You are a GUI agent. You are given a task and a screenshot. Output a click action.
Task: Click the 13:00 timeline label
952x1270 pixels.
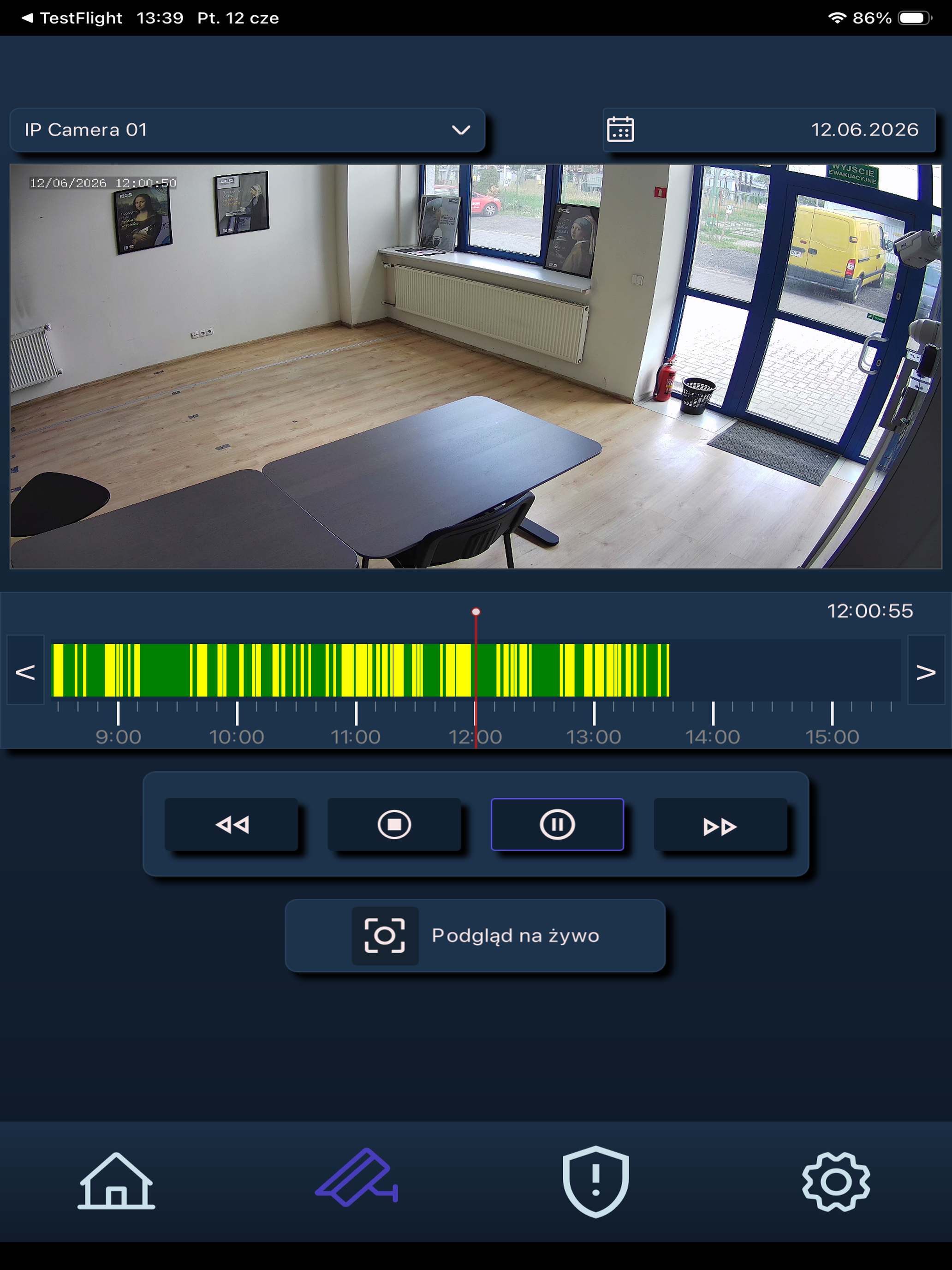(x=594, y=737)
